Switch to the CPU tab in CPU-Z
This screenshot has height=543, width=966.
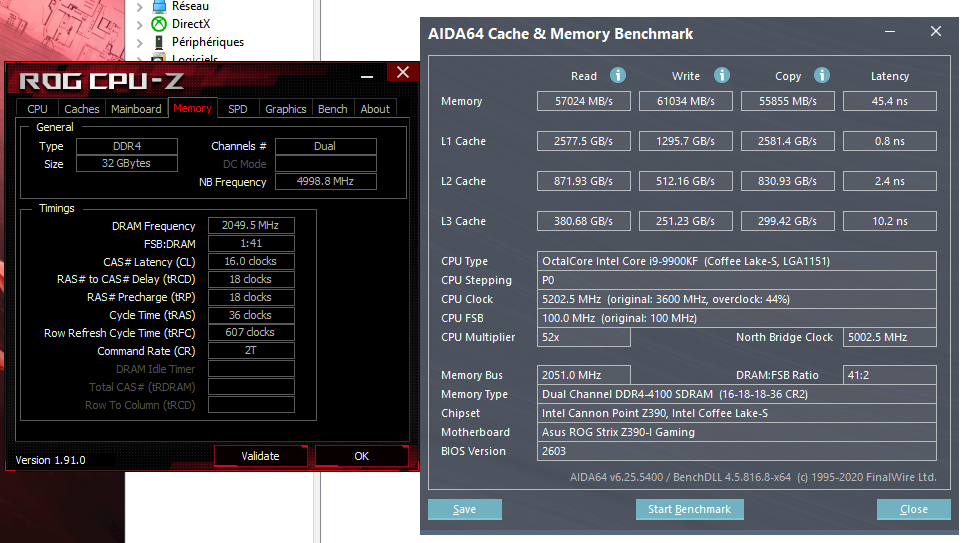(x=38, y=108)
